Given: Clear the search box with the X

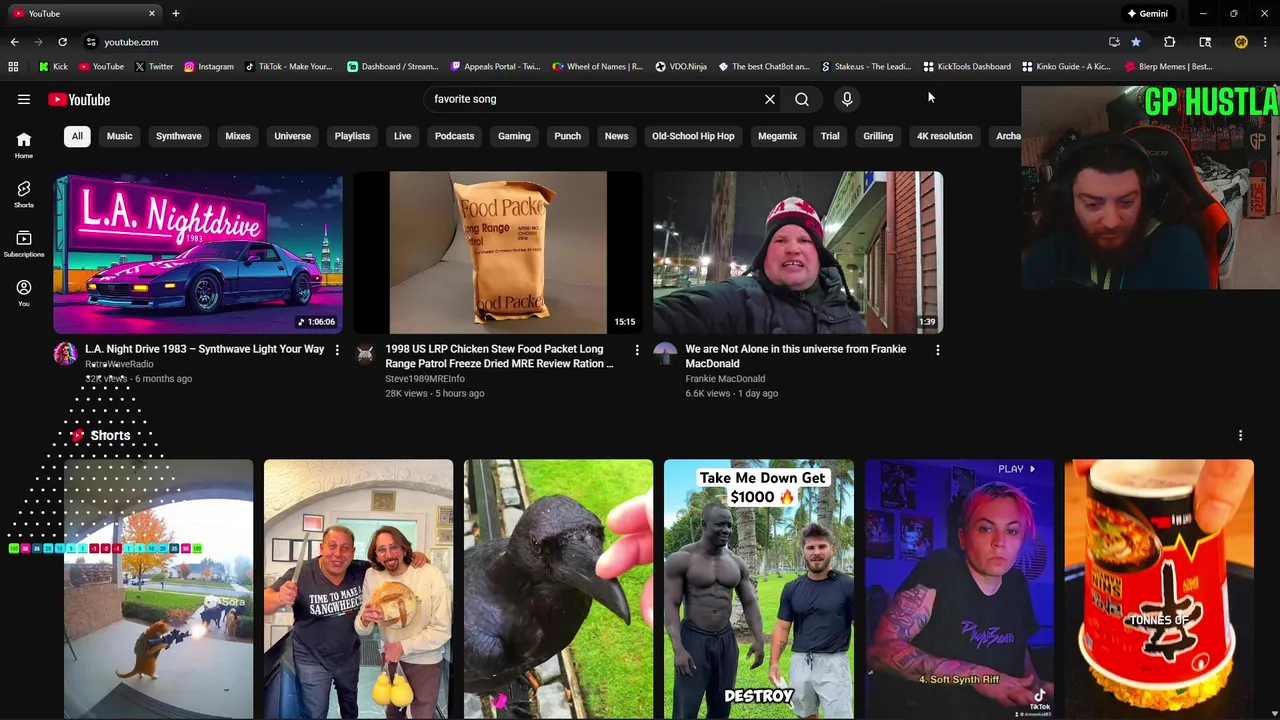Looking at the screenshot, I should point(770,99).
